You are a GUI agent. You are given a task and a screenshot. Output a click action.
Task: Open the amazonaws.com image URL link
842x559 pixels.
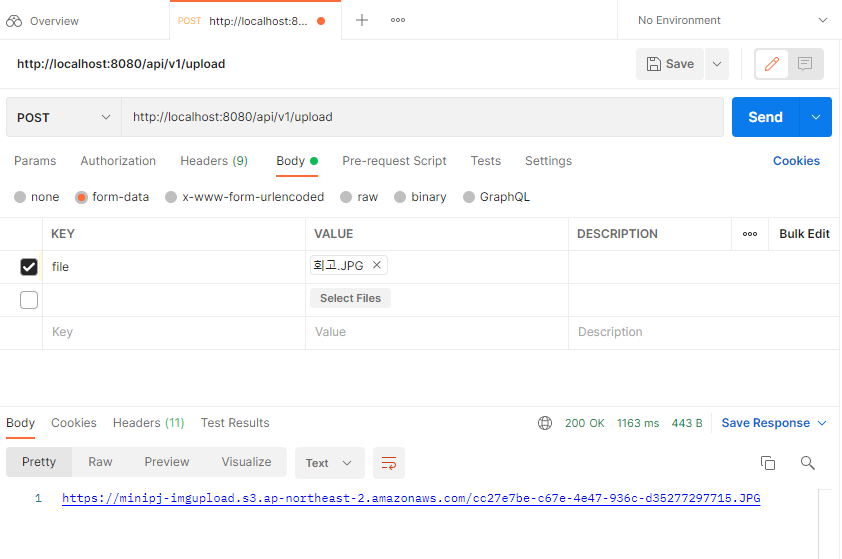point(411,498)
